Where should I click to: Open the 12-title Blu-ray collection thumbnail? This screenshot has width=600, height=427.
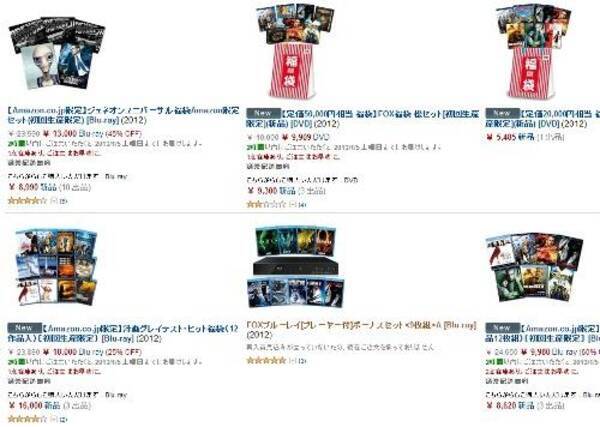56,267
